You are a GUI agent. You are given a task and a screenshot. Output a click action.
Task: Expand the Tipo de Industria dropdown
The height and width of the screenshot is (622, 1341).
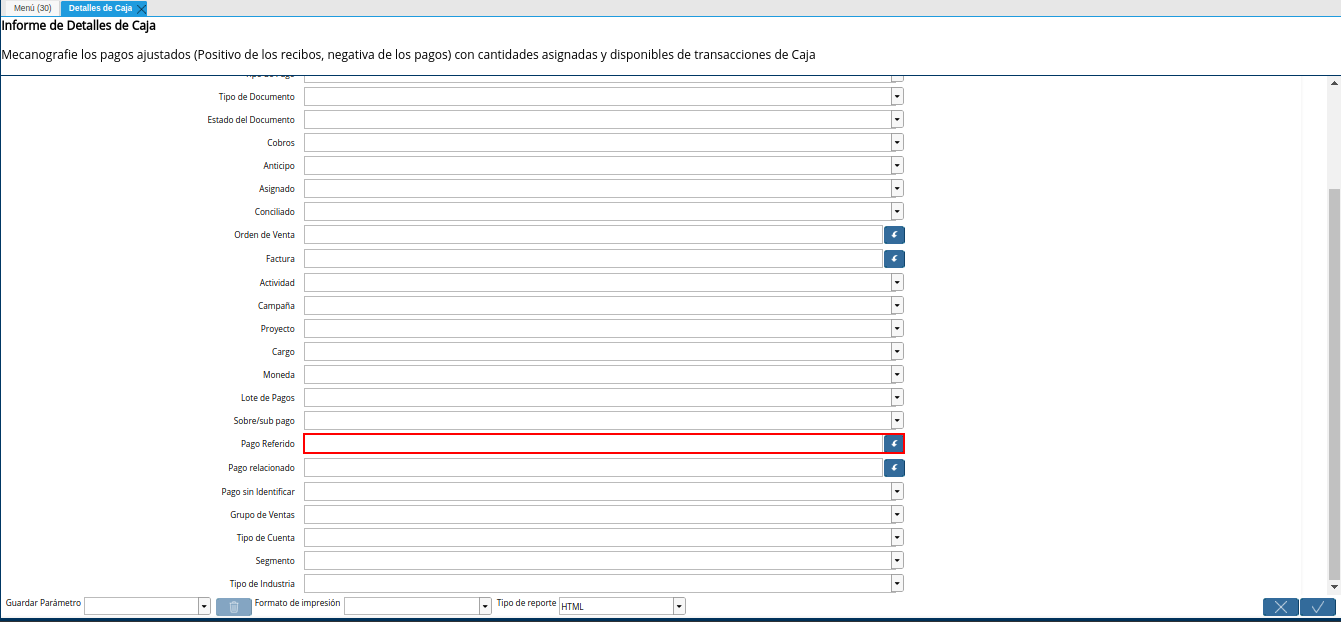click(x=897, y=584)
